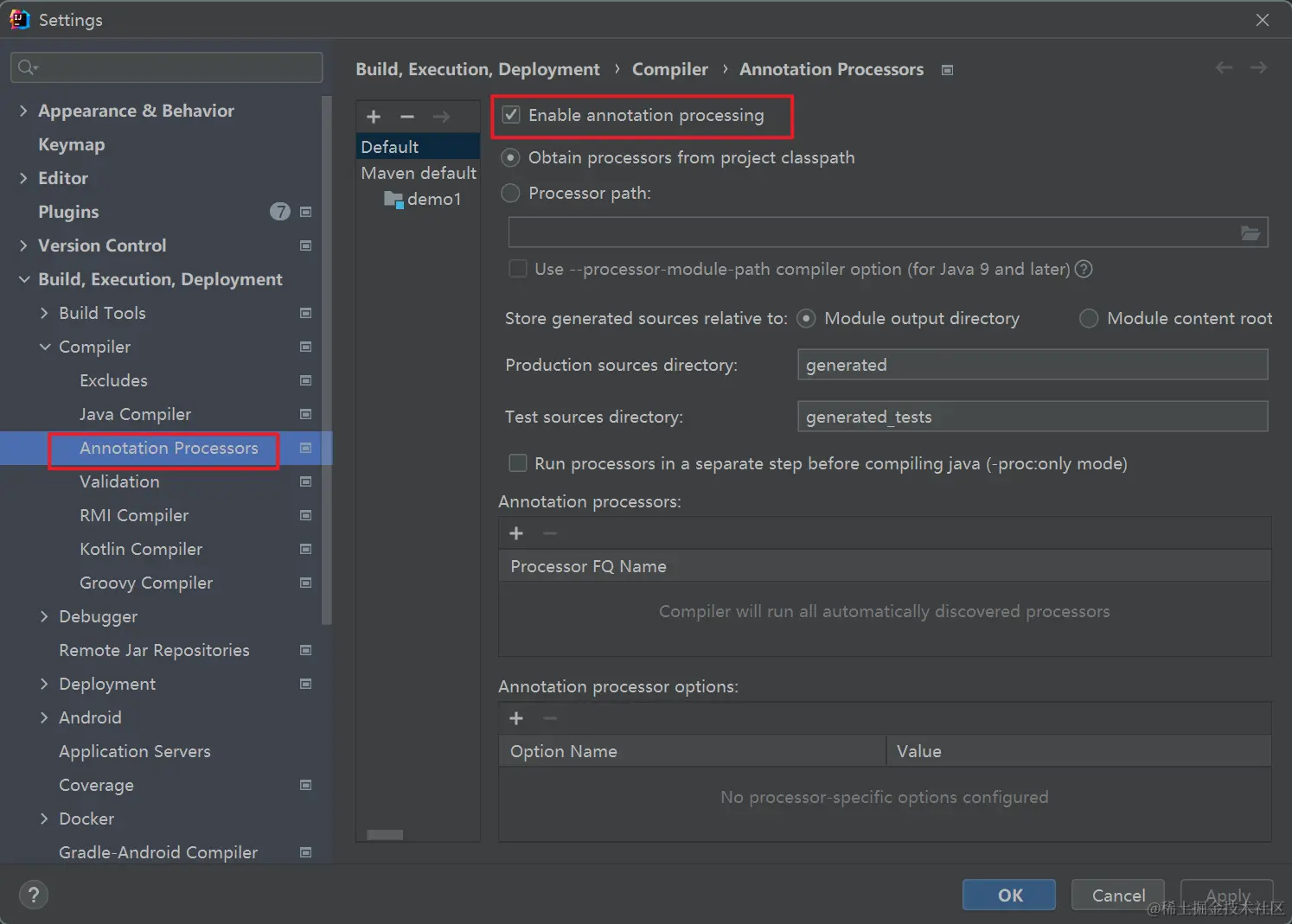Add annotation processor FQ name with plus

point(516,533)
